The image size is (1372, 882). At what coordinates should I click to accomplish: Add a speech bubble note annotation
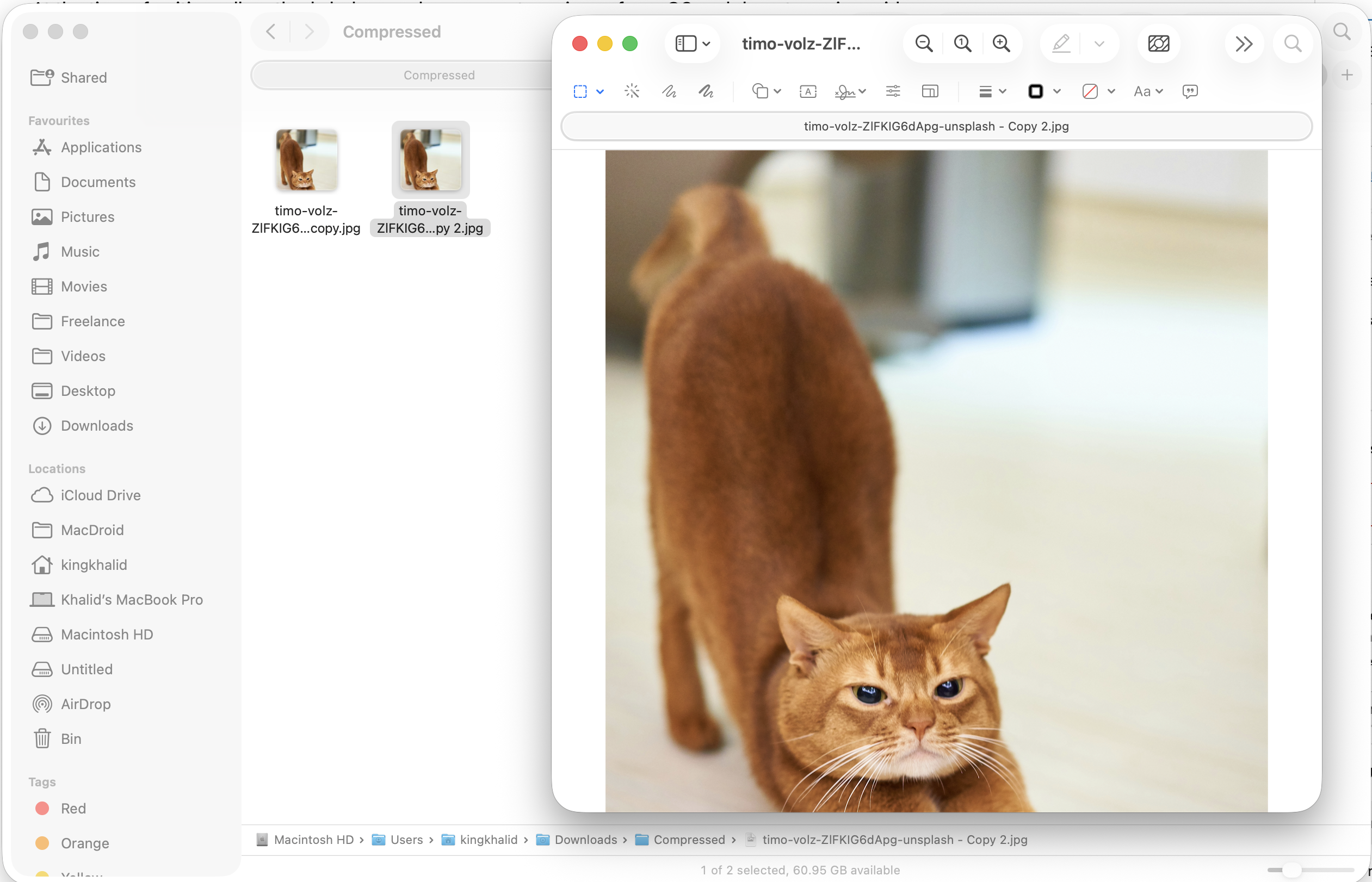tap(1190, 92)
